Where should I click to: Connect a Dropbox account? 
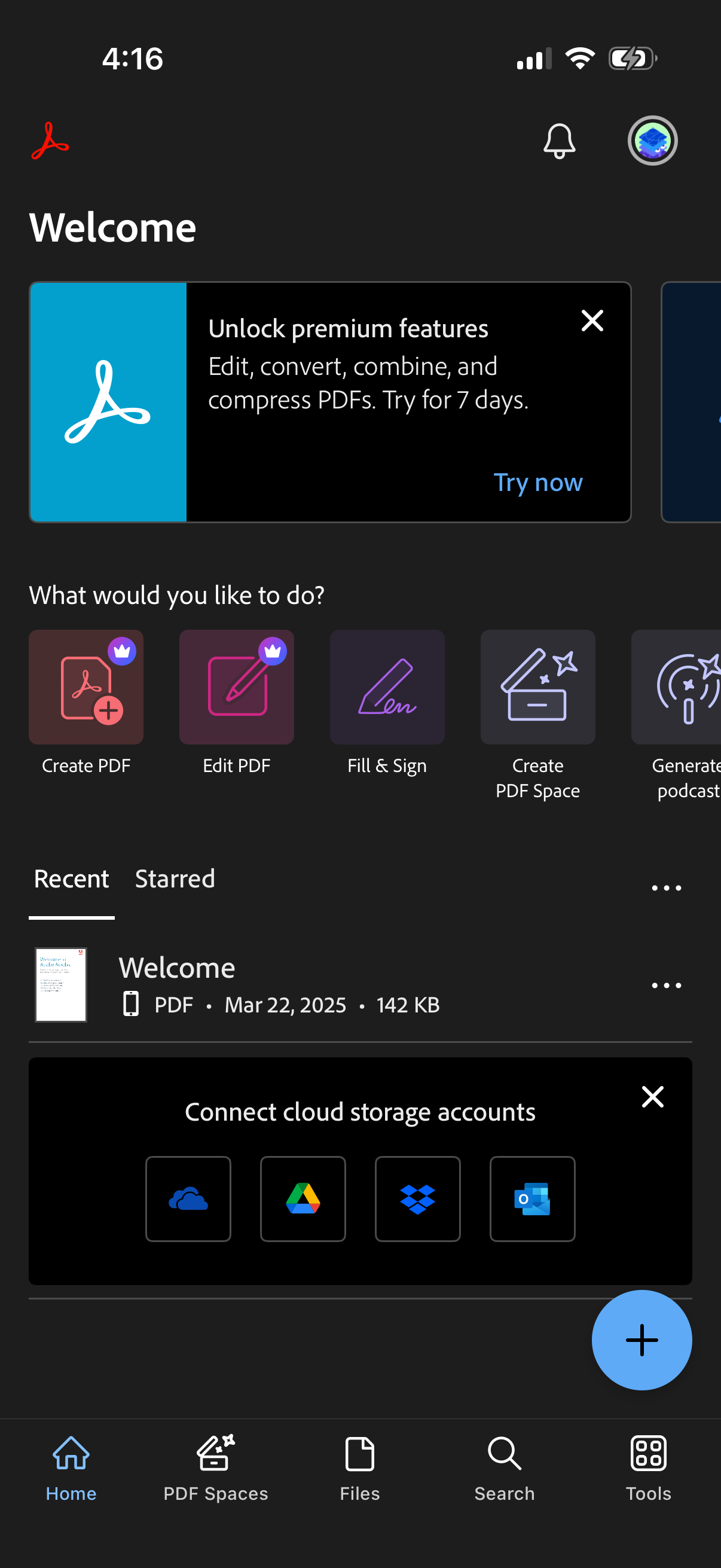tap(417, 1198)
